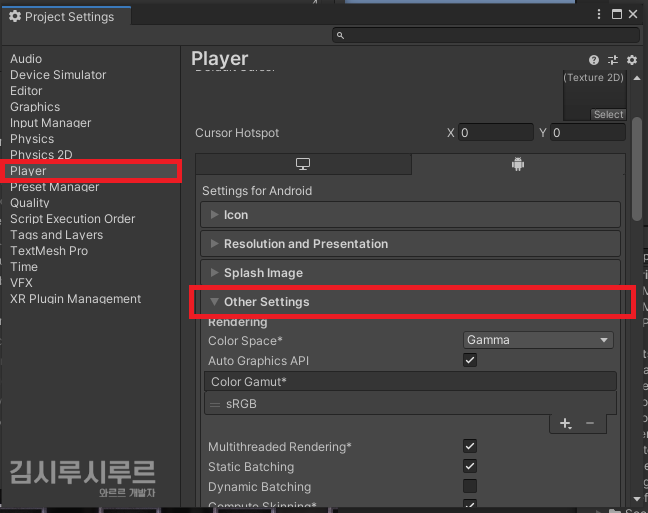Click the Select texture button
Image resolution: width=648 pixels, height=513 pixels.
(x=608, y=115)
